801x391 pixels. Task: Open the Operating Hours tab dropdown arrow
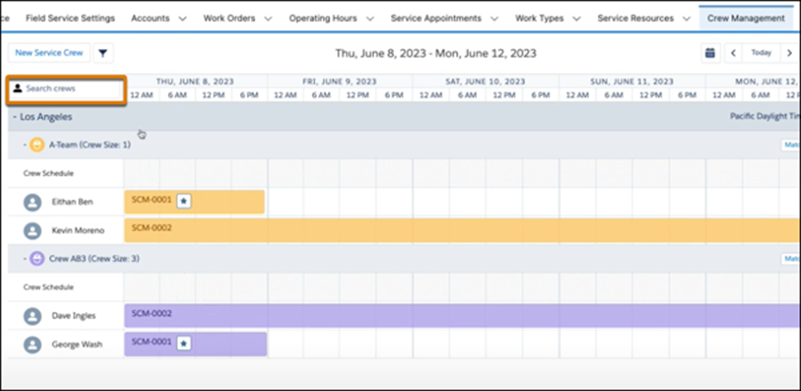click(370, 19)
